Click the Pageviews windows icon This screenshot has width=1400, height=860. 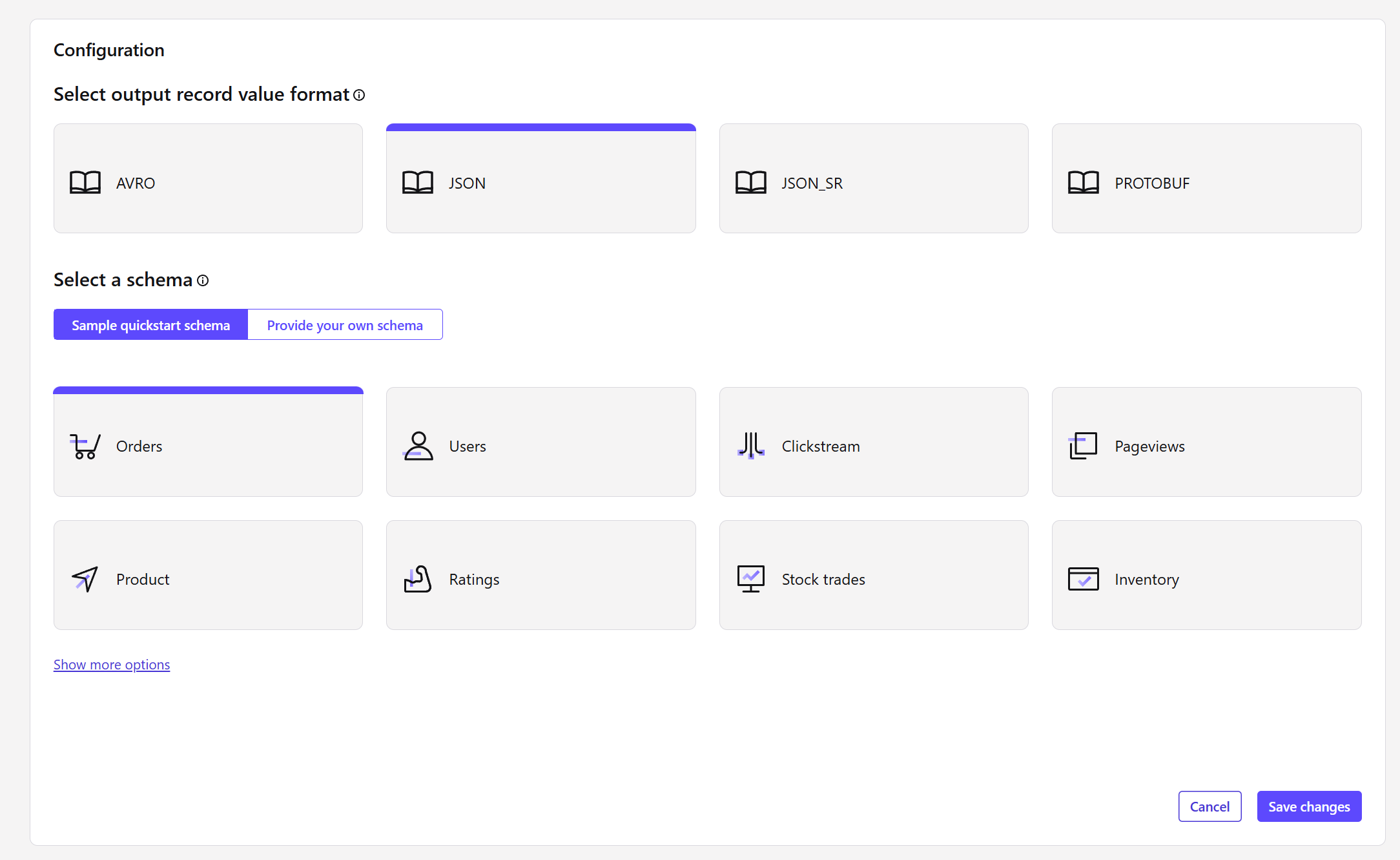(x=1083, y=446)
